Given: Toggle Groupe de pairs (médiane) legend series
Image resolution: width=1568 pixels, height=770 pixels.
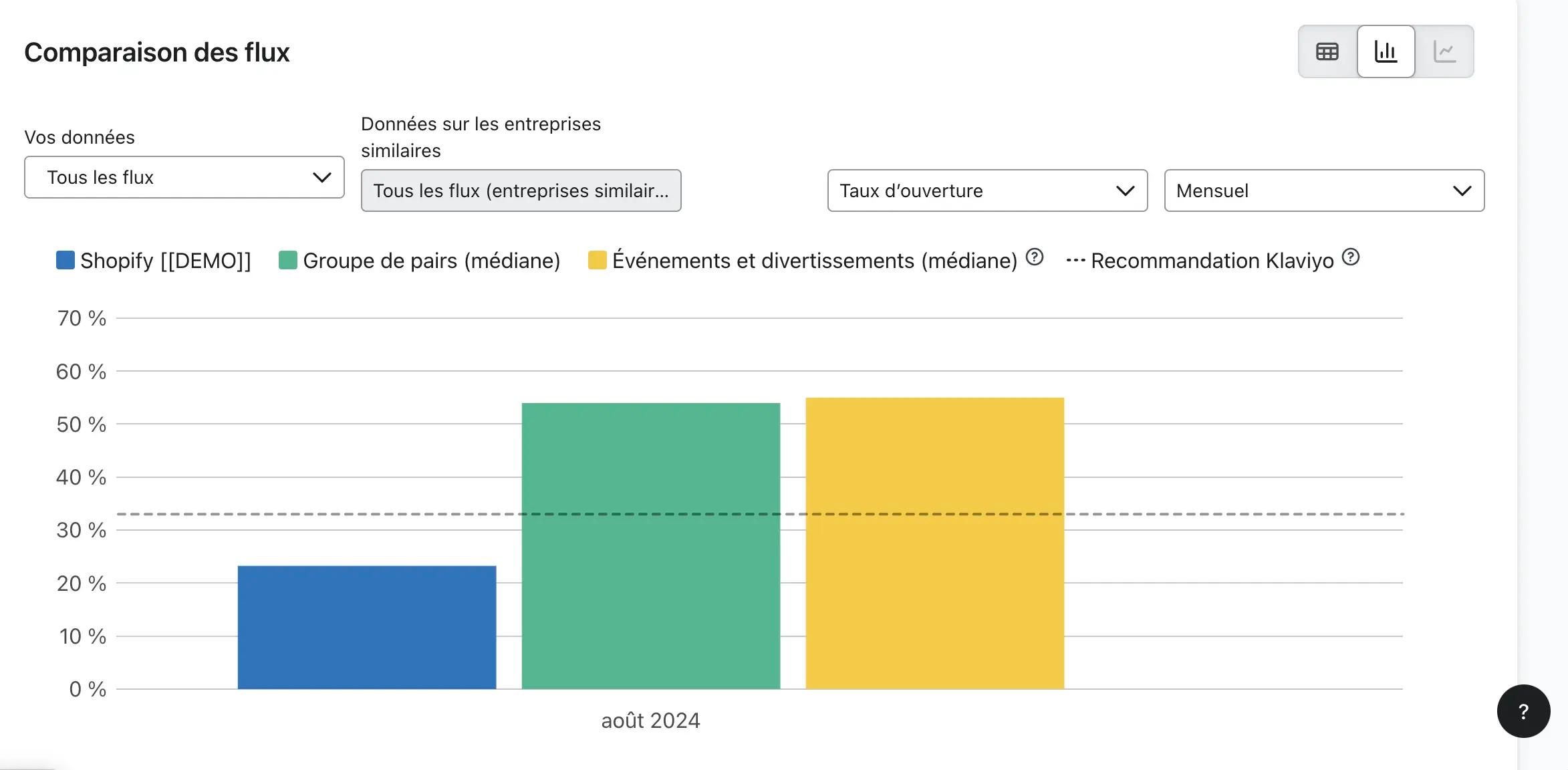Looking at the screenshot, I should (x=420, y=261).
